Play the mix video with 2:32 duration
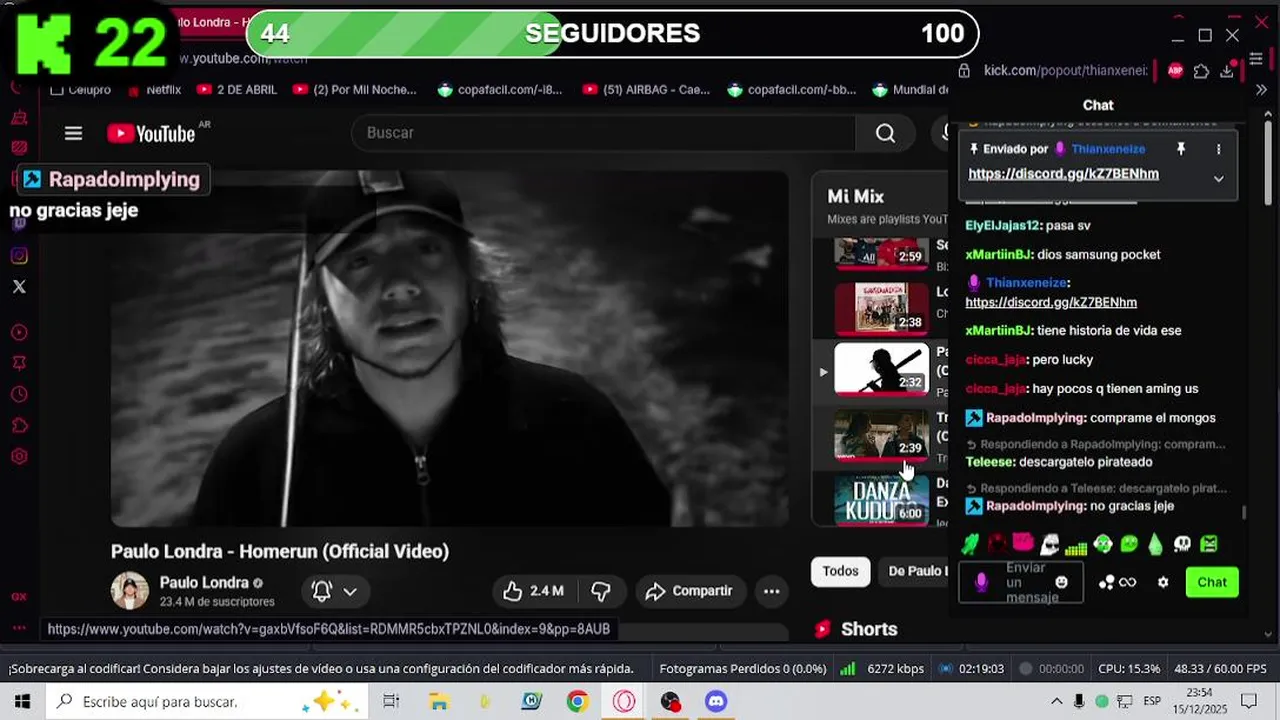Image resolution: width=1280 pixels, height=720 pixels. tap(882, 369)
